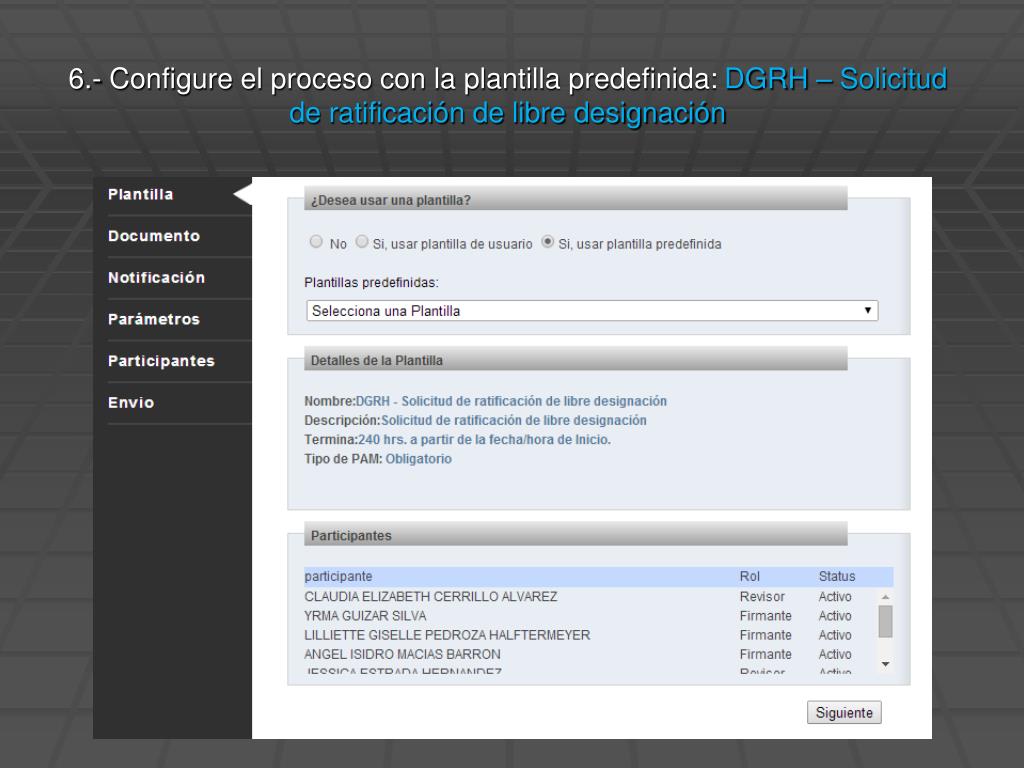This screenshot has height=768, width=1024.
Task: Go to the Envio step
Action: [131, 403]
